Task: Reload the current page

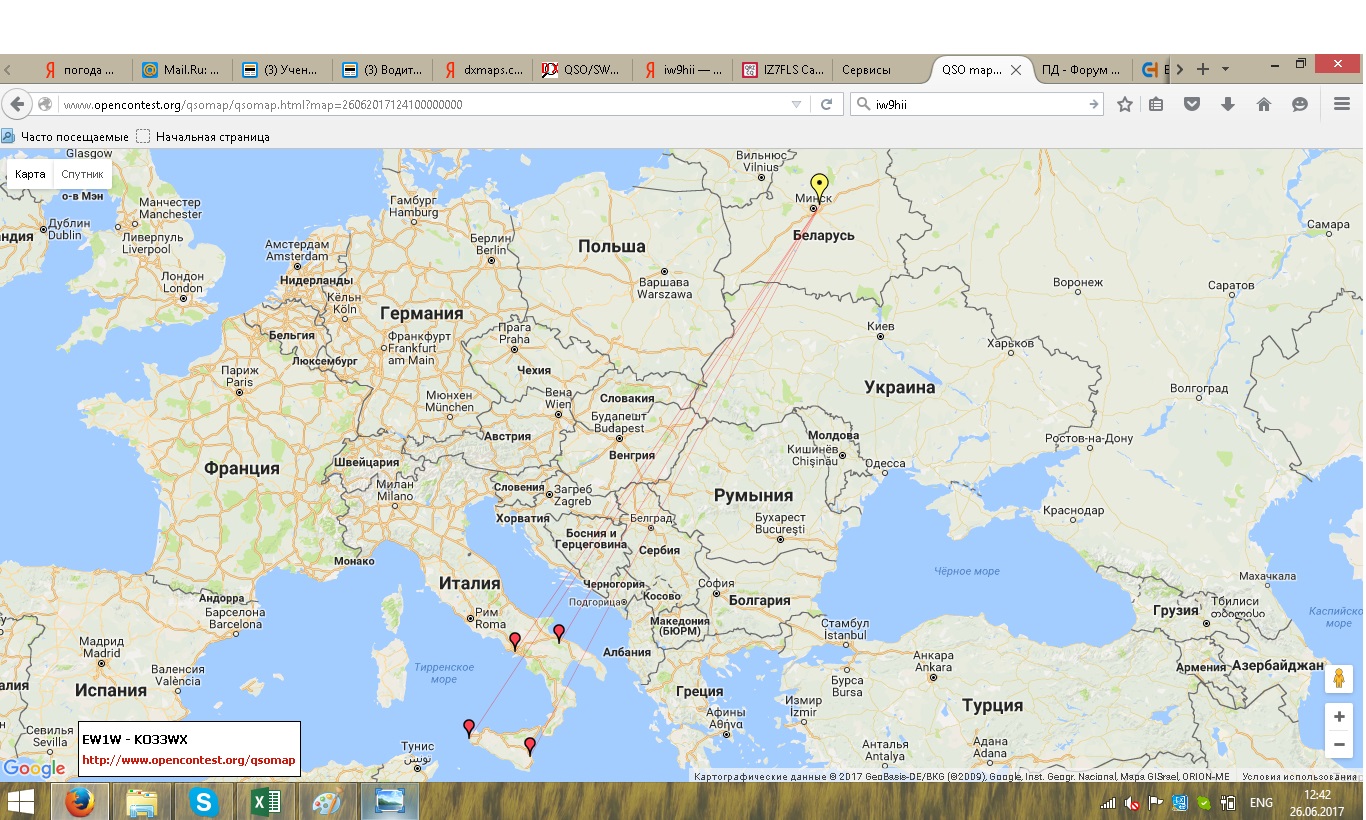Action: [x=827, y=104]
